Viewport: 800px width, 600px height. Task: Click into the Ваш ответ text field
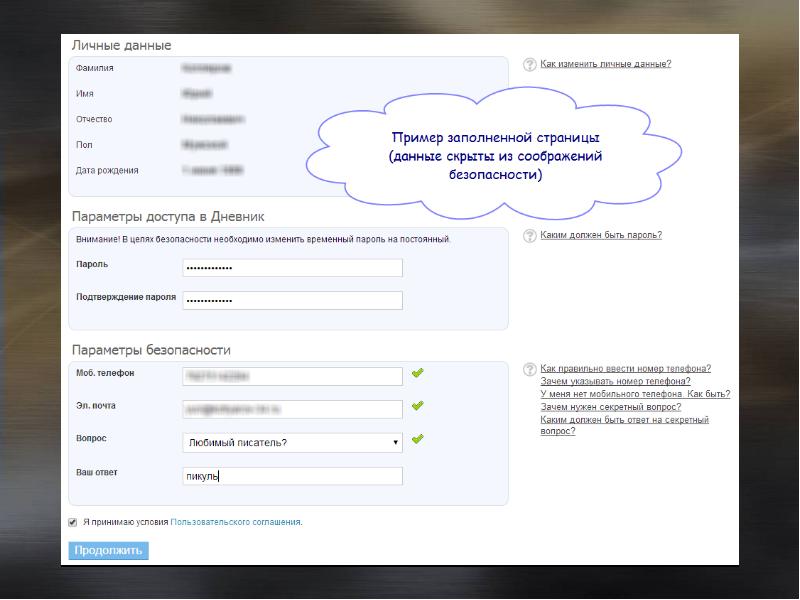click(292, 477)
